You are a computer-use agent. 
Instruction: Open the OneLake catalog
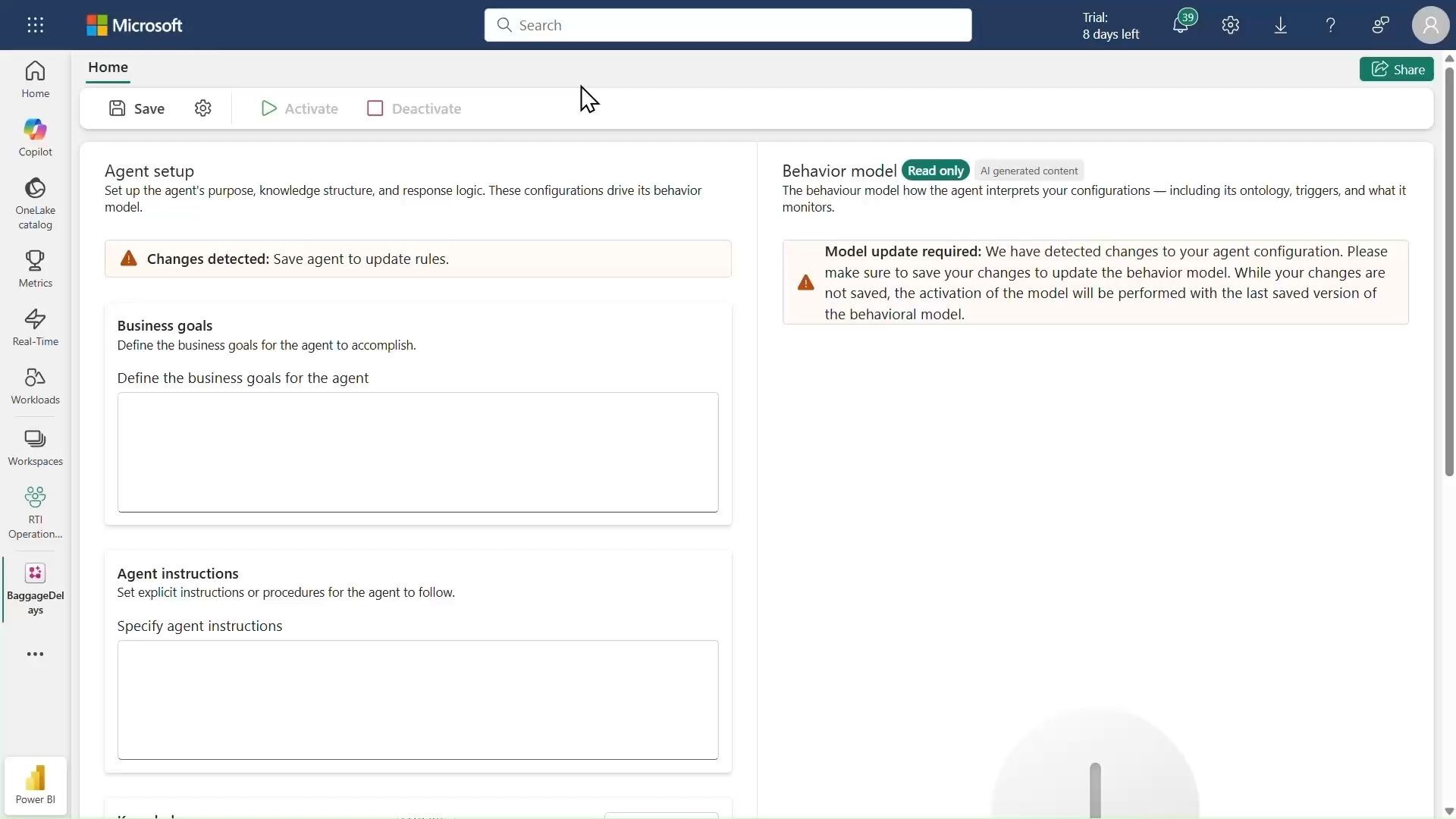point(35,202)
